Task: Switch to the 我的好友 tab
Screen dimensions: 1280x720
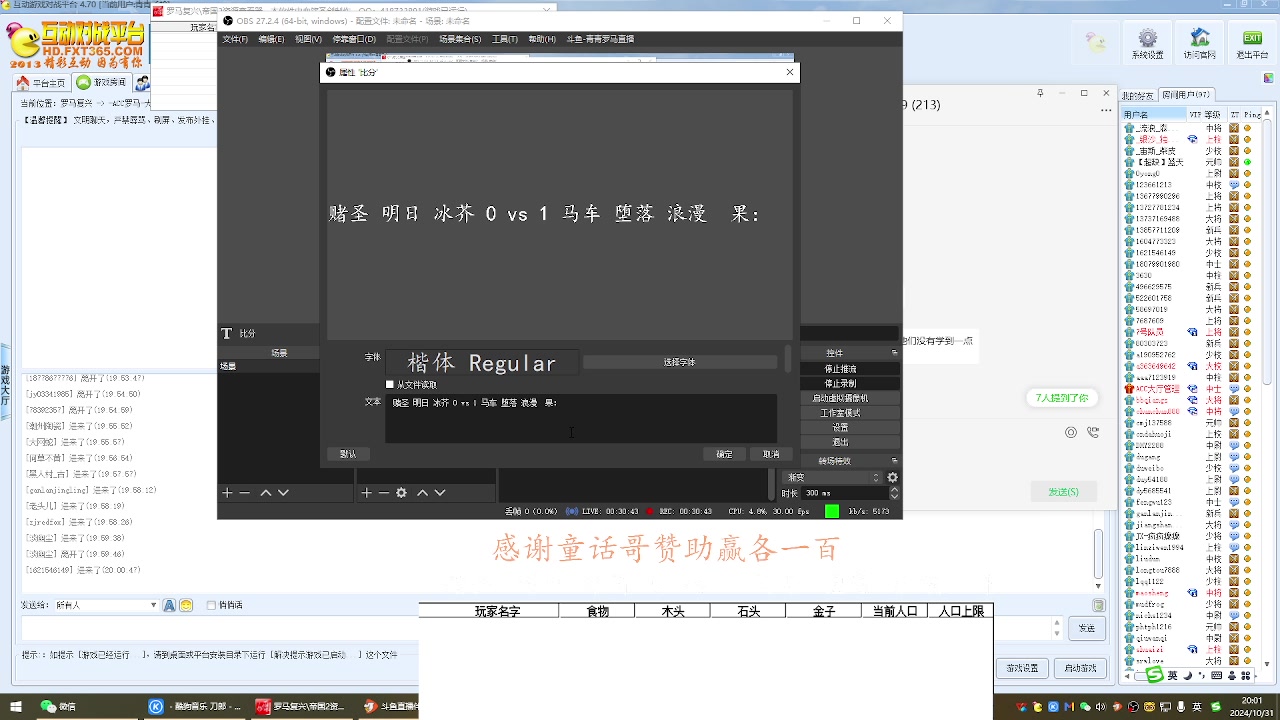Action: (x=1138, y=95)
